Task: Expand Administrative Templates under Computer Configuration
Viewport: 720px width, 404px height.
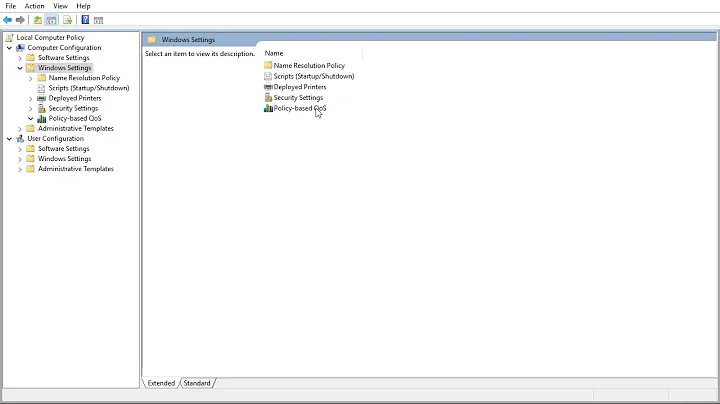Action: [x=20, y=129]
